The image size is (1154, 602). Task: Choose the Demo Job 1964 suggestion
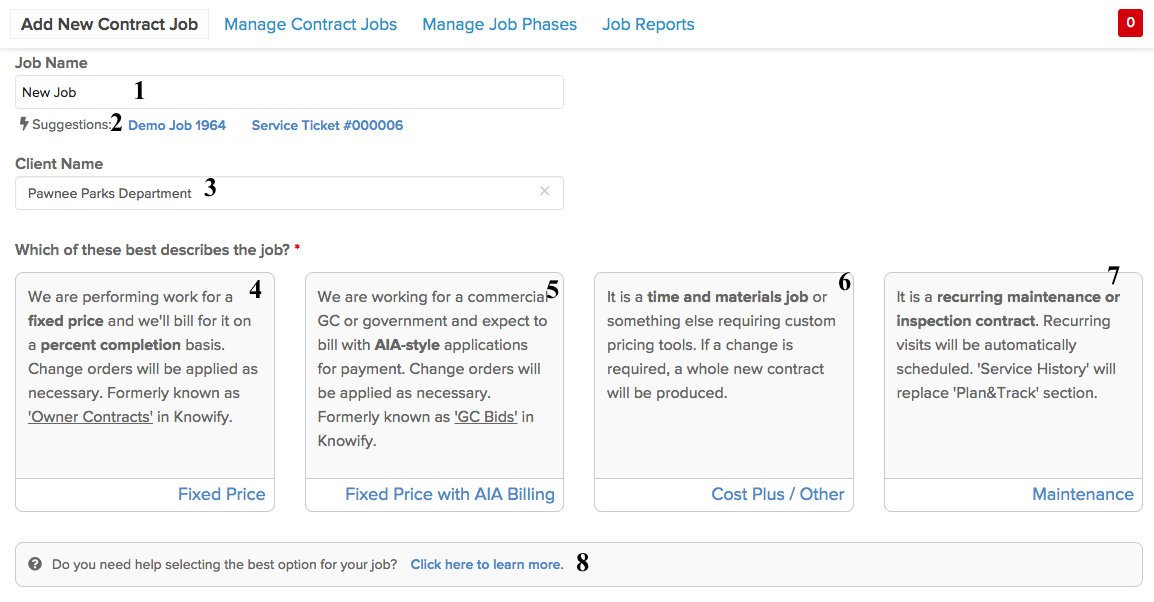coord(177,125)
